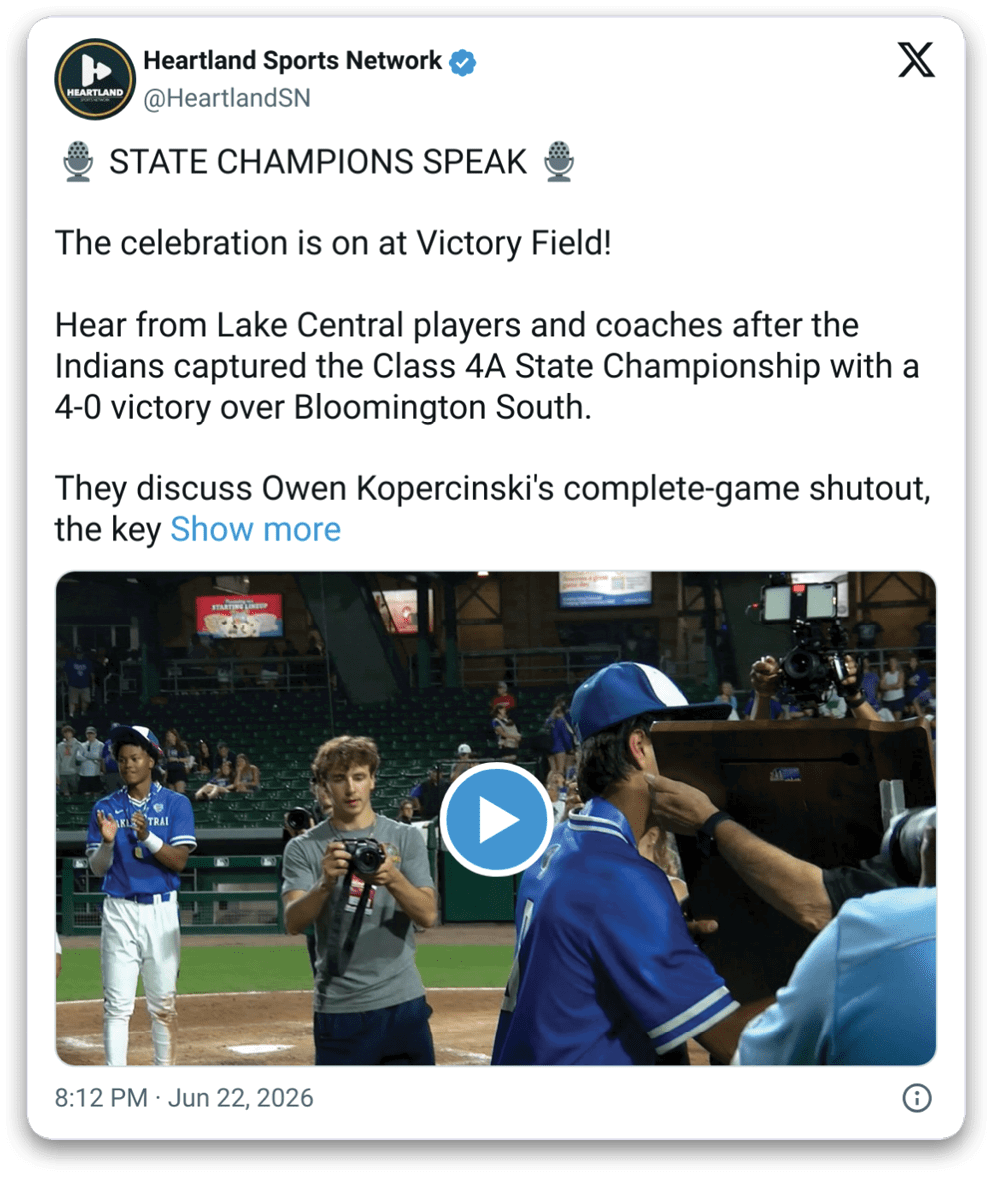The image size is (992, 1177).
Task: Click the STATE CHAMPIONS SPEAK headline
Action: pos(318,162)
